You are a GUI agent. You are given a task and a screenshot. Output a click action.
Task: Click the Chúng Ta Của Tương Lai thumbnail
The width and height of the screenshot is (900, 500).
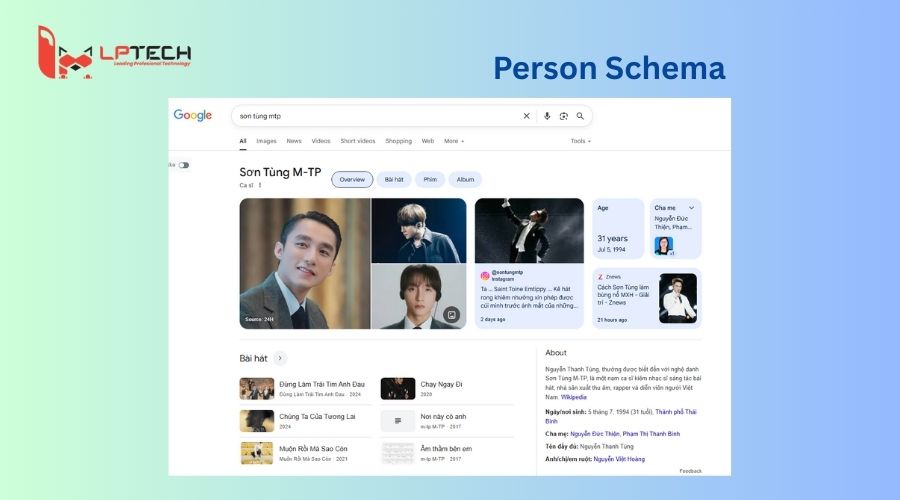coord(257,421)
